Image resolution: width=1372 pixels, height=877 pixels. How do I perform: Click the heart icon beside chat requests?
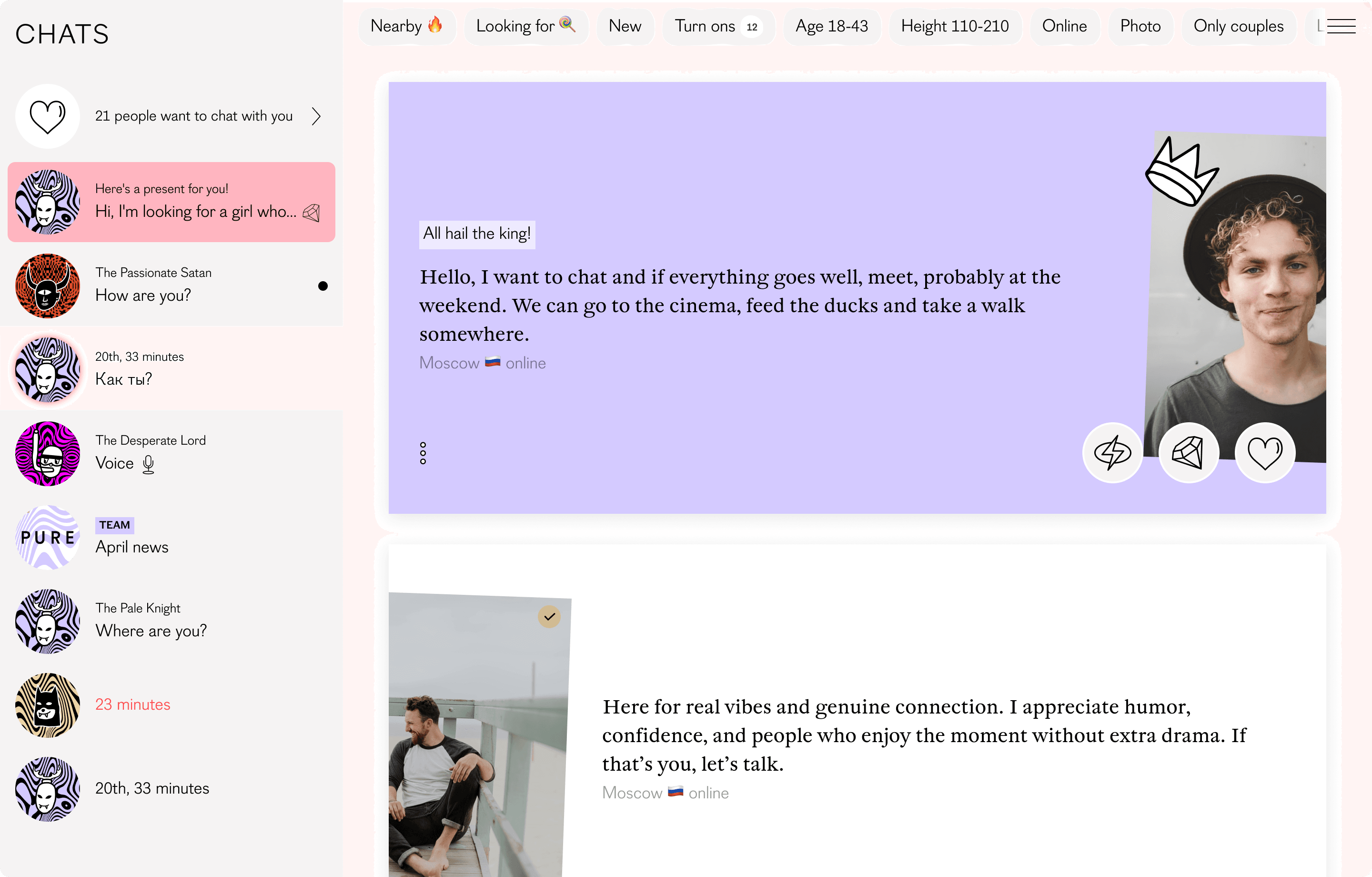tap(47, 116)
